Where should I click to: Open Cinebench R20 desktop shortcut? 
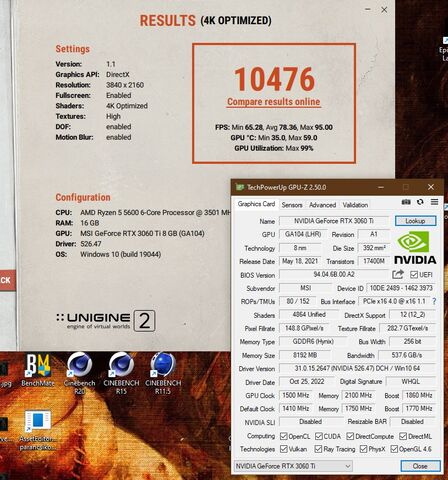pos(79,373)
